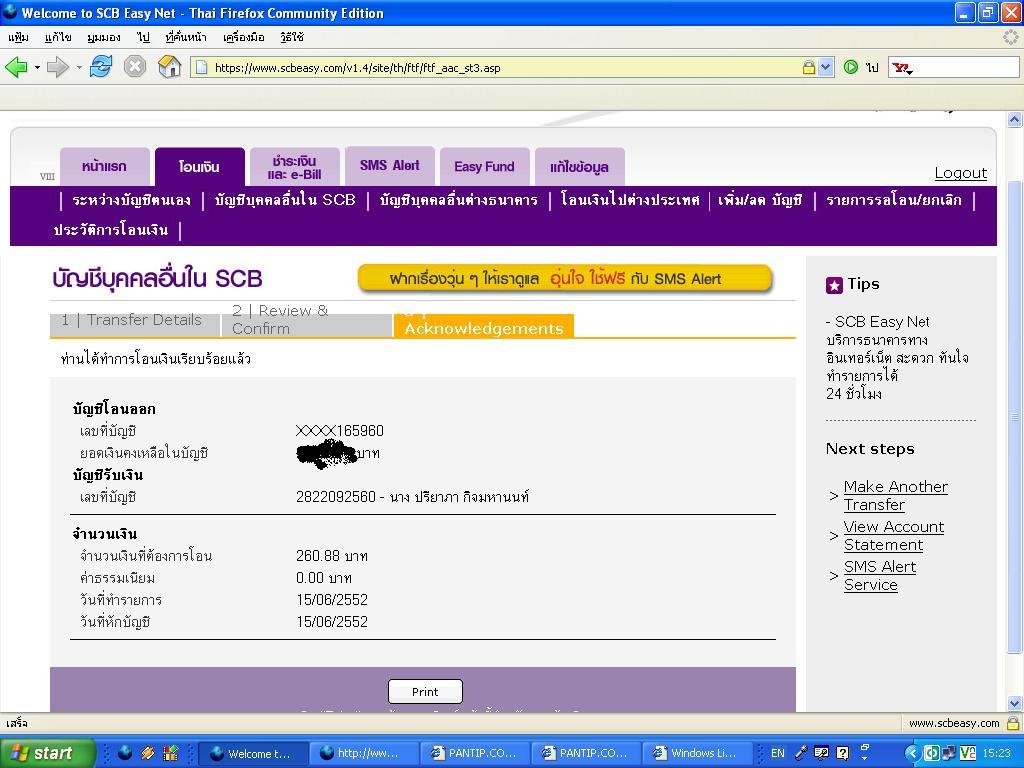Image resolution: width=1024 pixels, height=768 pixels.
Task: Click the language bar help question icon
Action: pos(842,753)
